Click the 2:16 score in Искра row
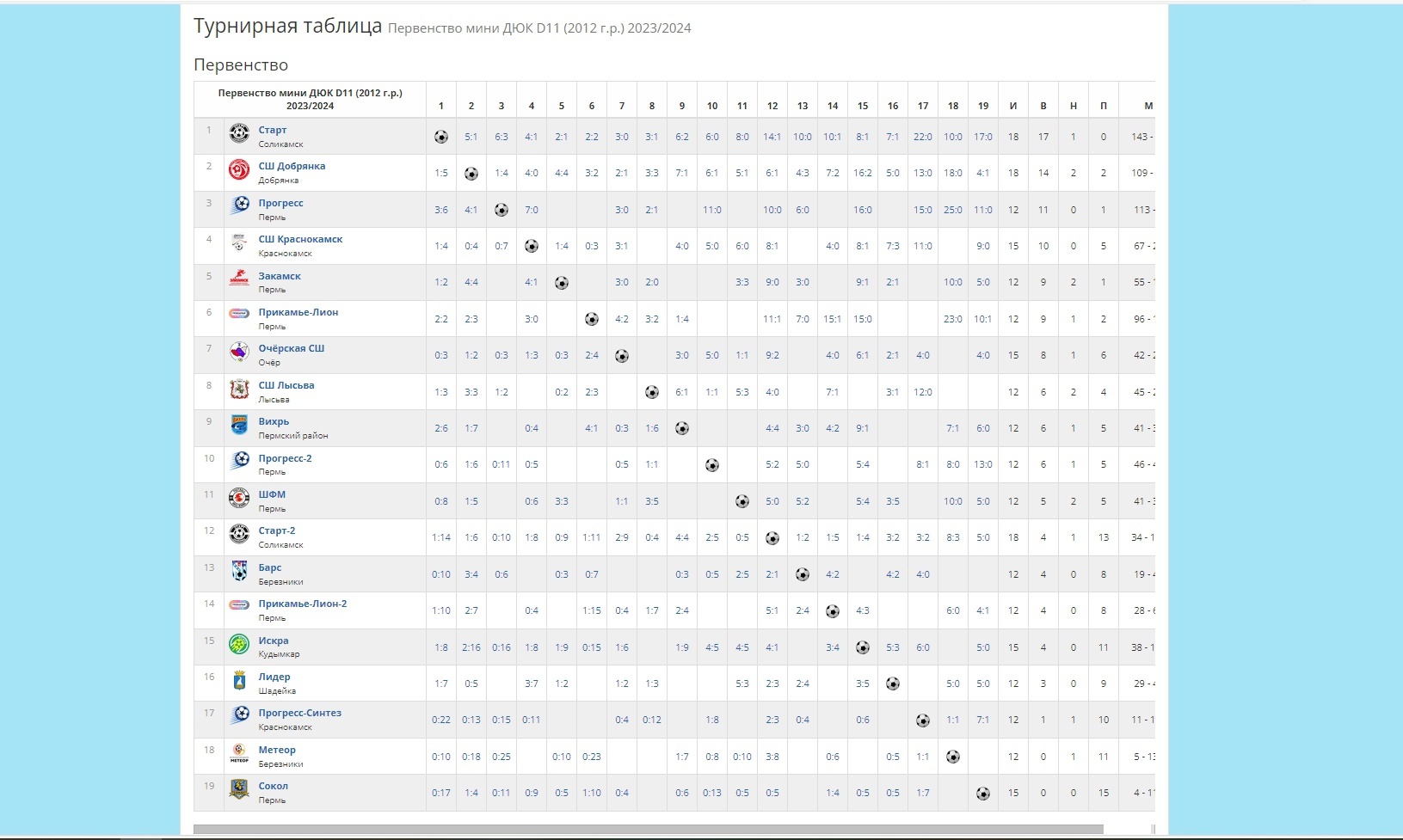This screenshot has width=1403, height=840. coord(471,647)
